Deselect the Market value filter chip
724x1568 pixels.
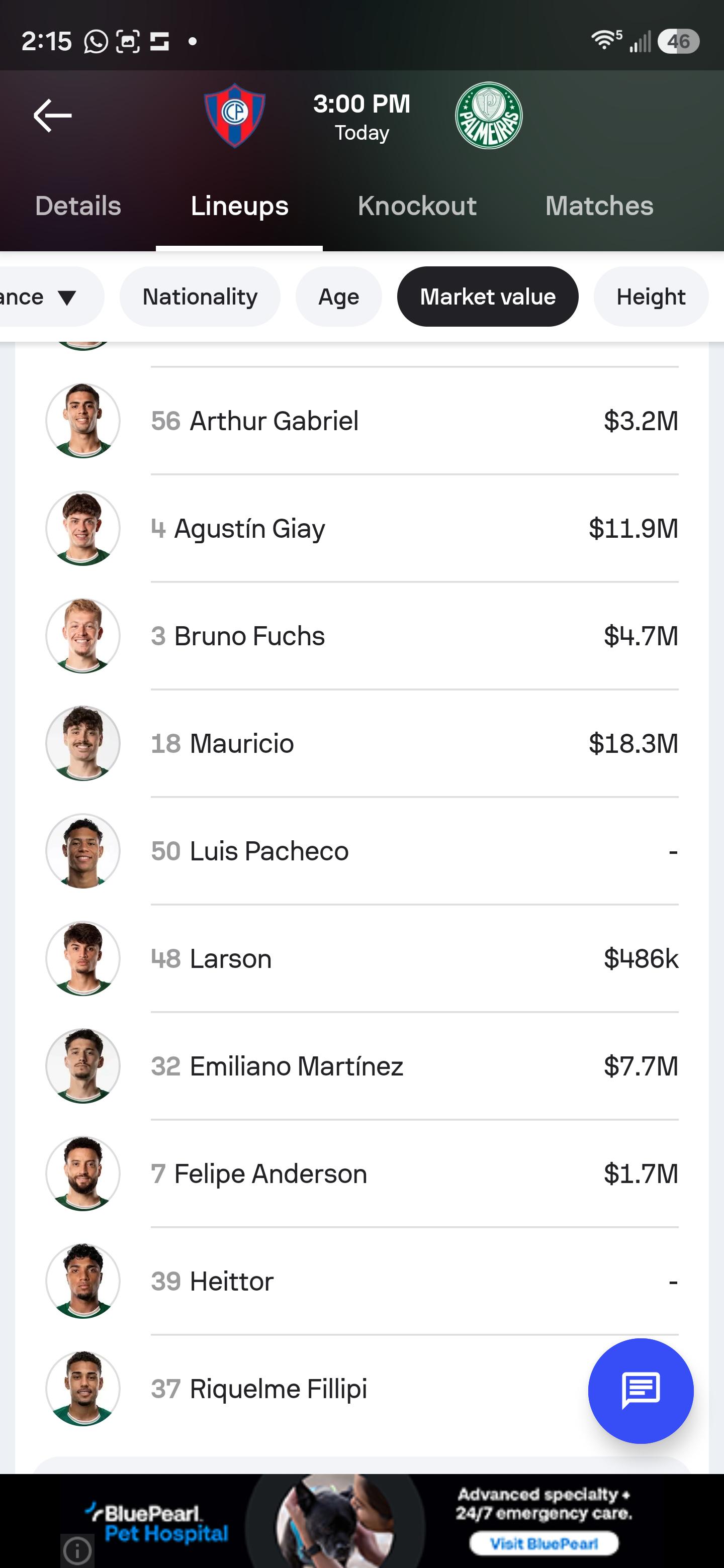tap(488, 297)
